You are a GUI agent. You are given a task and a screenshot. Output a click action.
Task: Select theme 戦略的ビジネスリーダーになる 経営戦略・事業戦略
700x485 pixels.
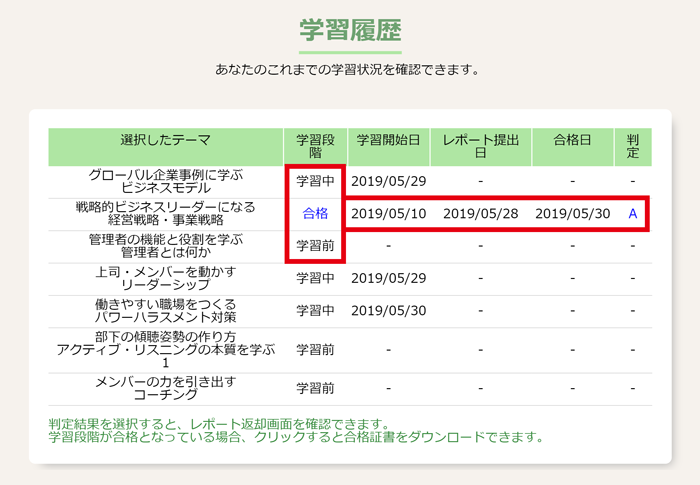click(166, 213)
